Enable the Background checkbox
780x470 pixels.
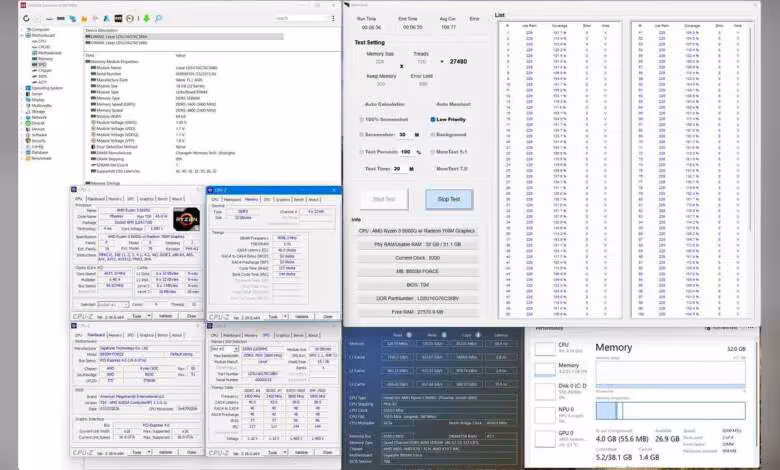click(433, 135)
